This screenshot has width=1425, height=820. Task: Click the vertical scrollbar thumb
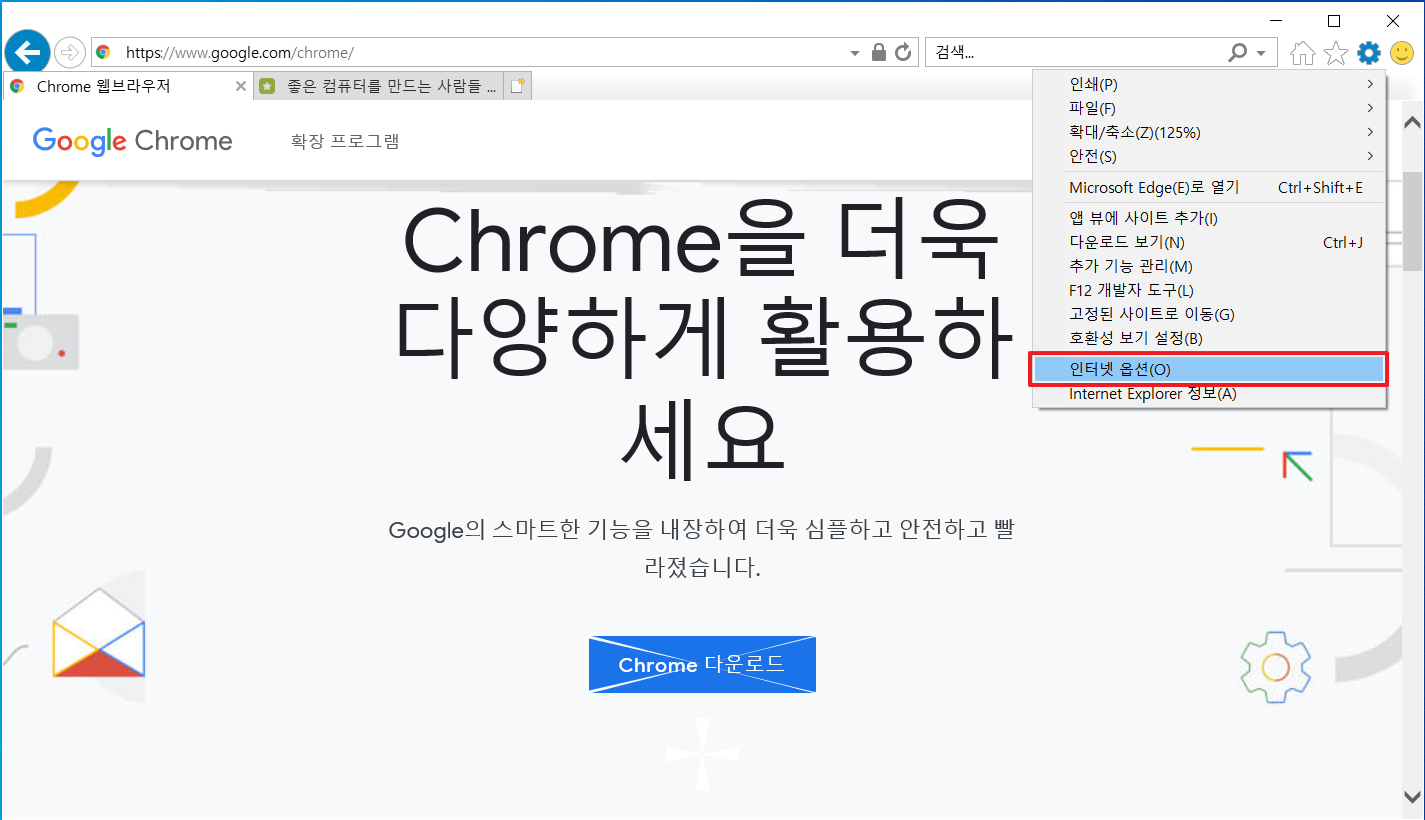point(1413,221)
